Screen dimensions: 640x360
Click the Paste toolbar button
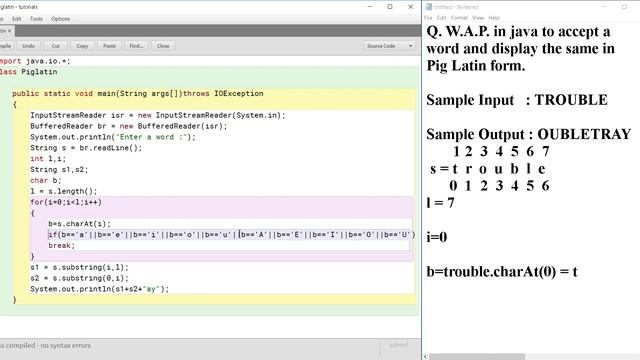click(x=109, y=46)
